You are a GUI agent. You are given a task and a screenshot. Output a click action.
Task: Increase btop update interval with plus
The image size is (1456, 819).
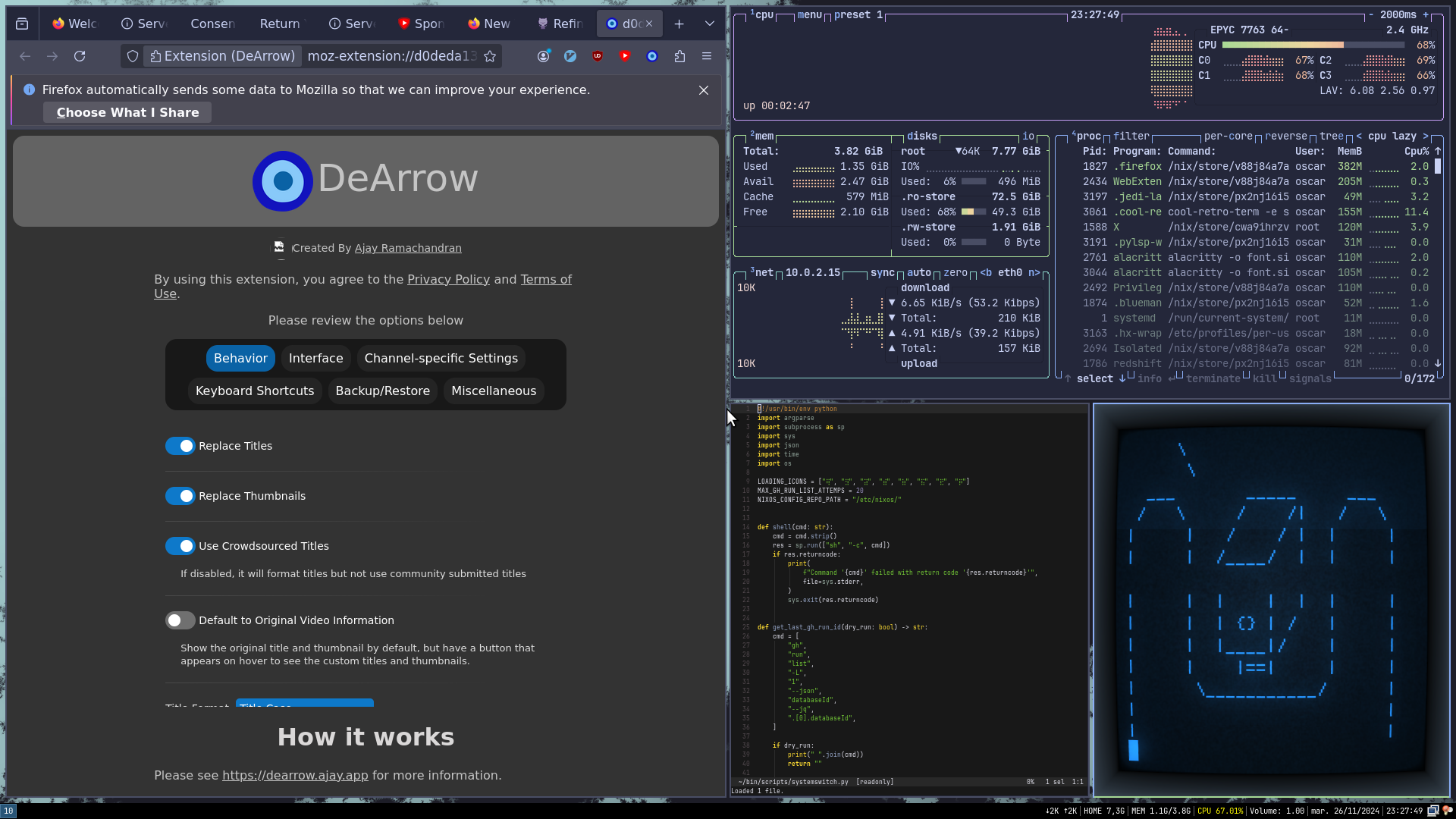tap(1426, 15)
